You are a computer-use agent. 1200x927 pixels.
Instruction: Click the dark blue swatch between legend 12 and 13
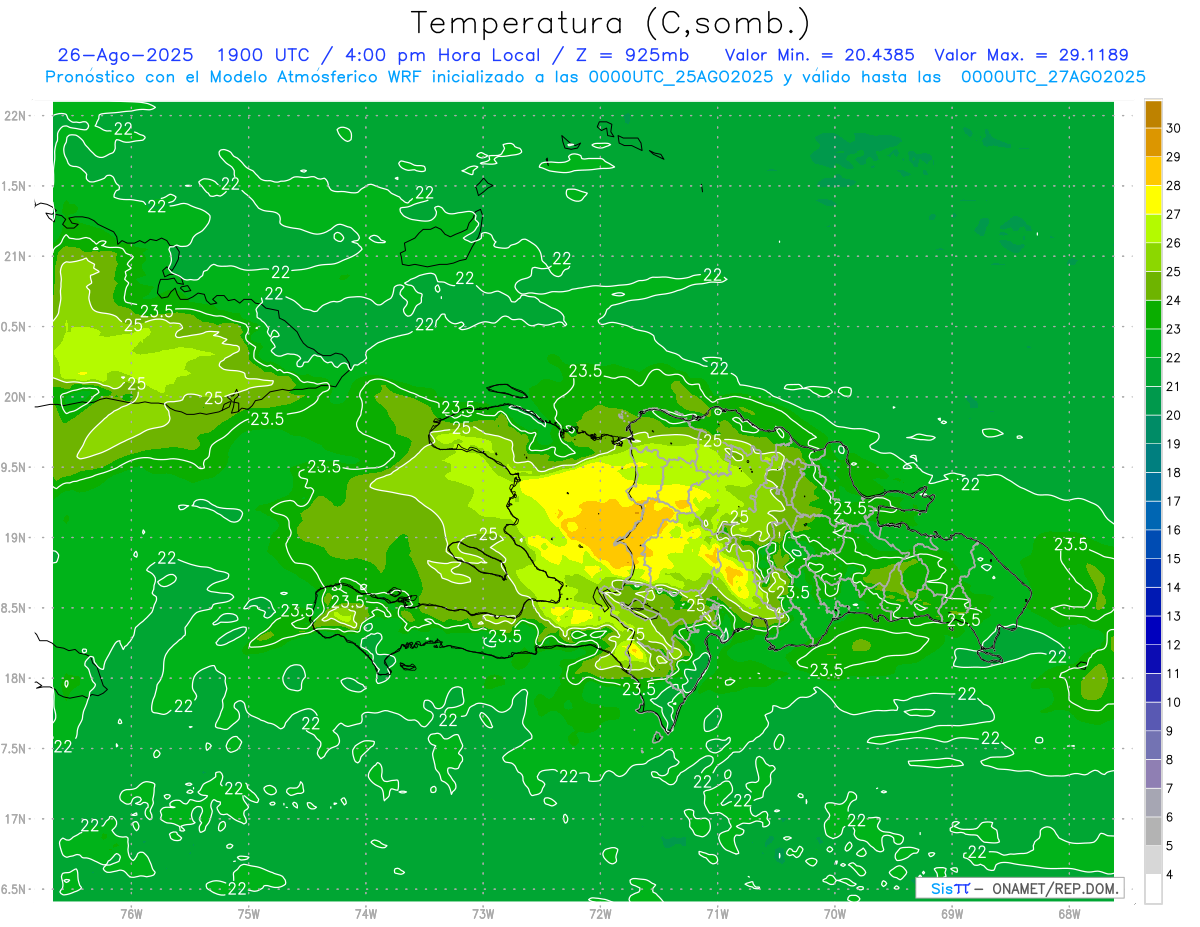(1153, 630)
